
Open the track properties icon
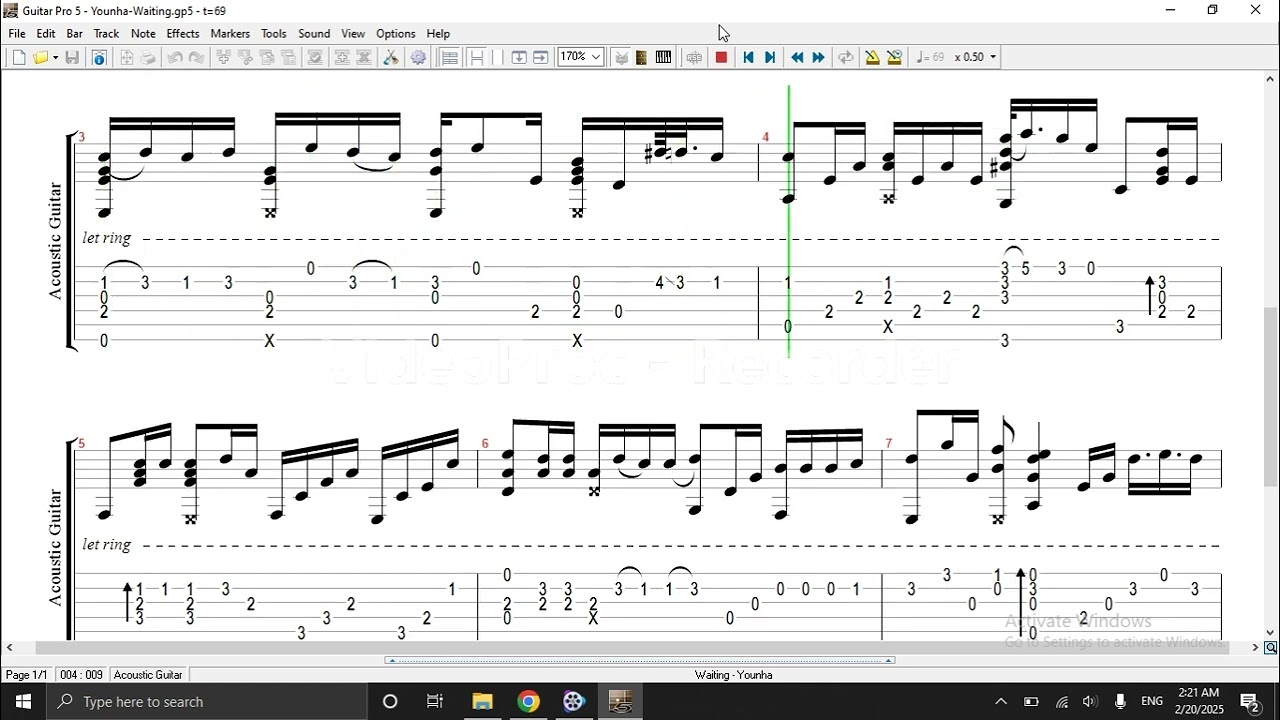(315, 58)
